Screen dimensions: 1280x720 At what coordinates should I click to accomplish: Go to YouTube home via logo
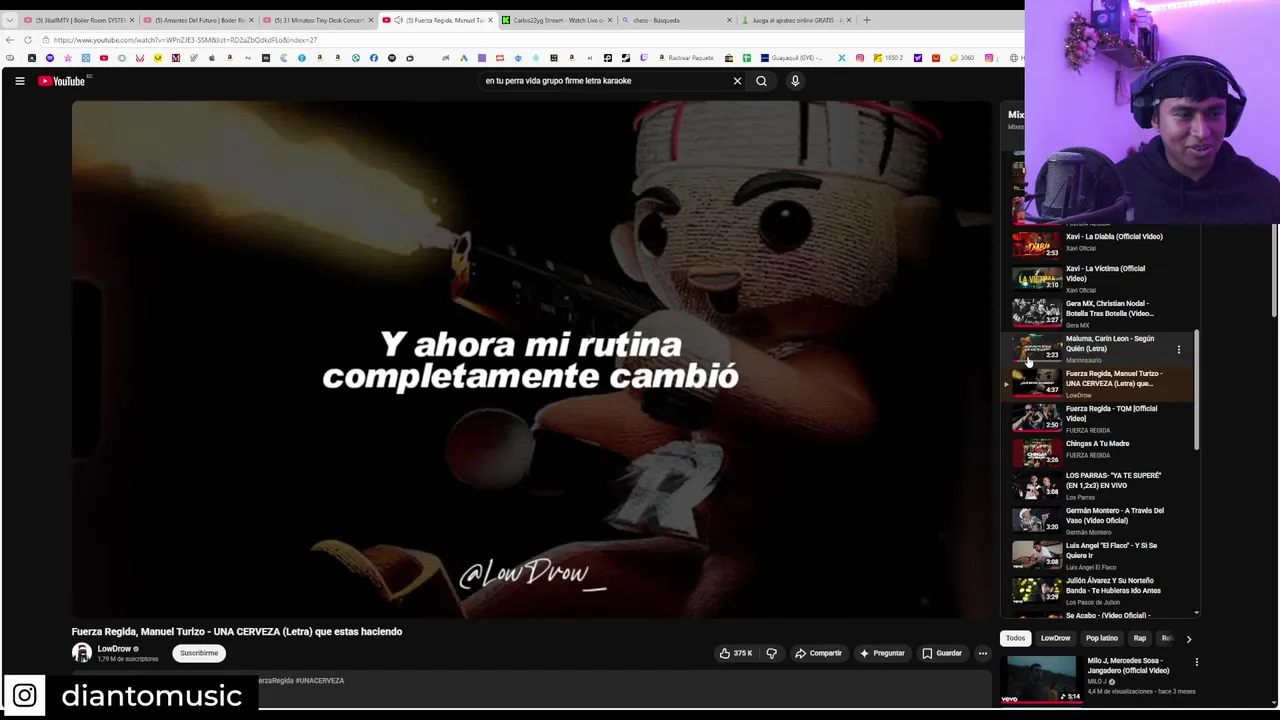pos(62,81)
